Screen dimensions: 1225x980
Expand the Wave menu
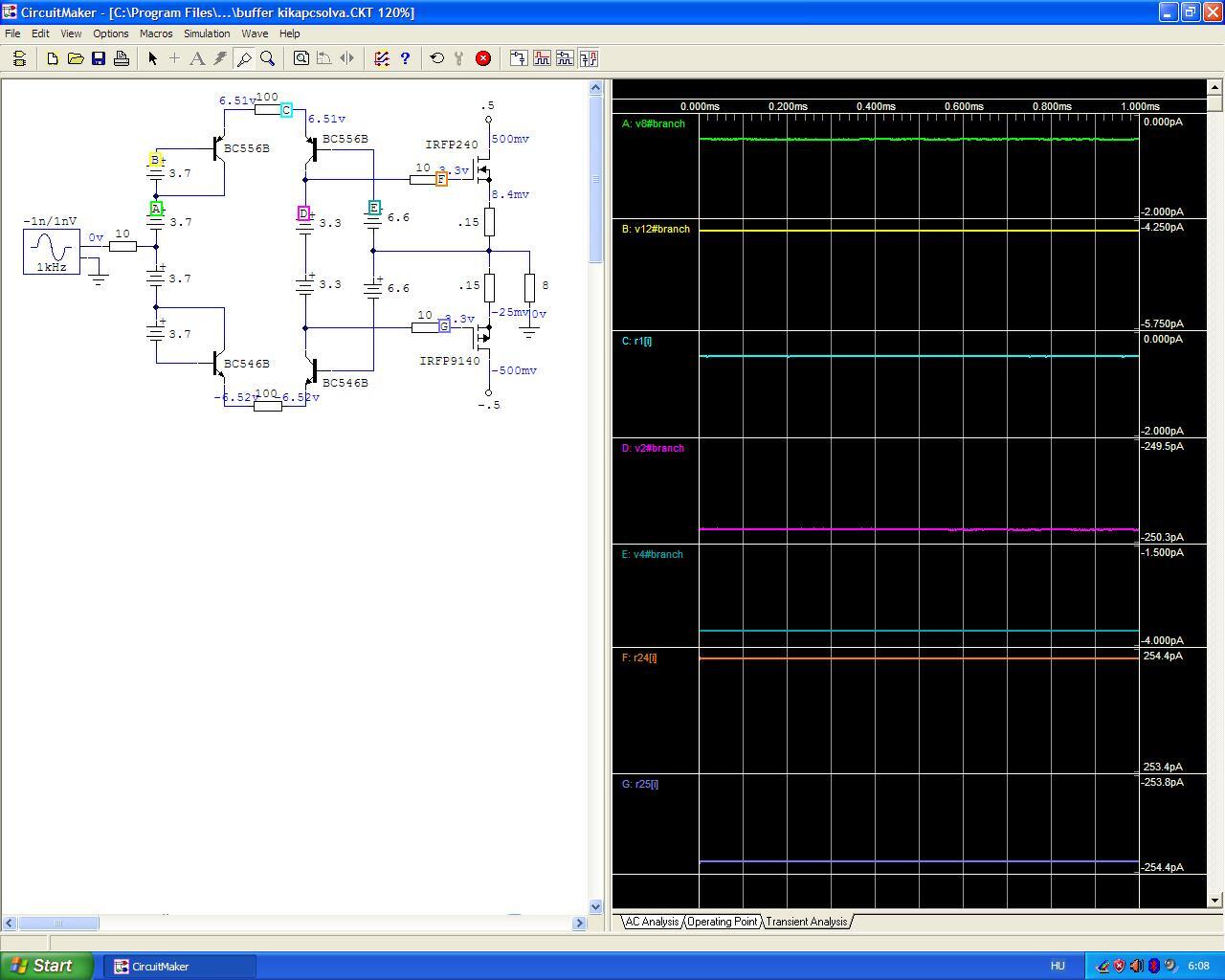point(255,33)
